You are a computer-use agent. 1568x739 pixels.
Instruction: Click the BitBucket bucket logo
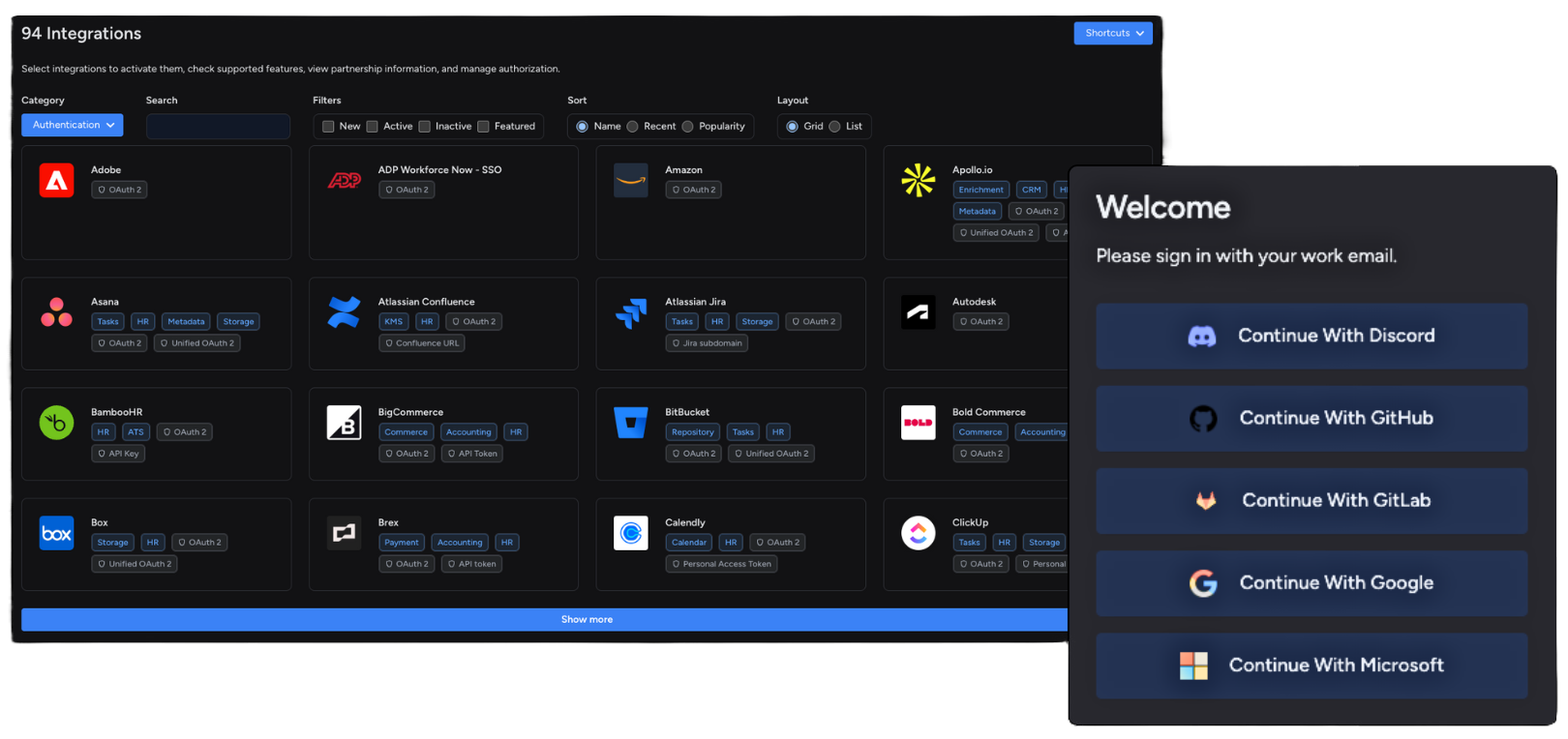631,423
